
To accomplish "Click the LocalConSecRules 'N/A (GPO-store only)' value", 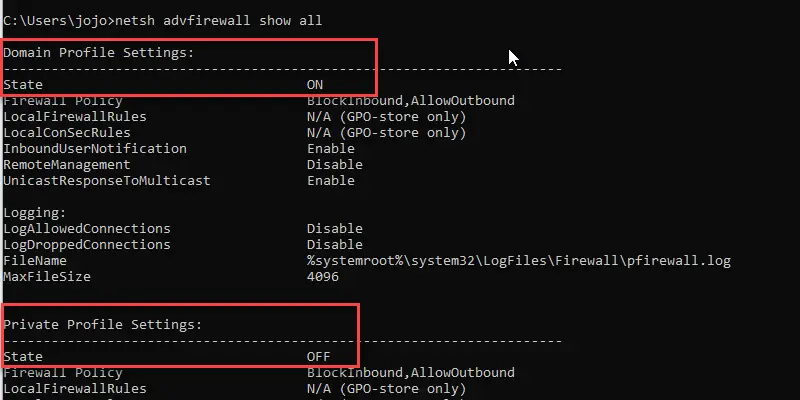I will 387,133.
